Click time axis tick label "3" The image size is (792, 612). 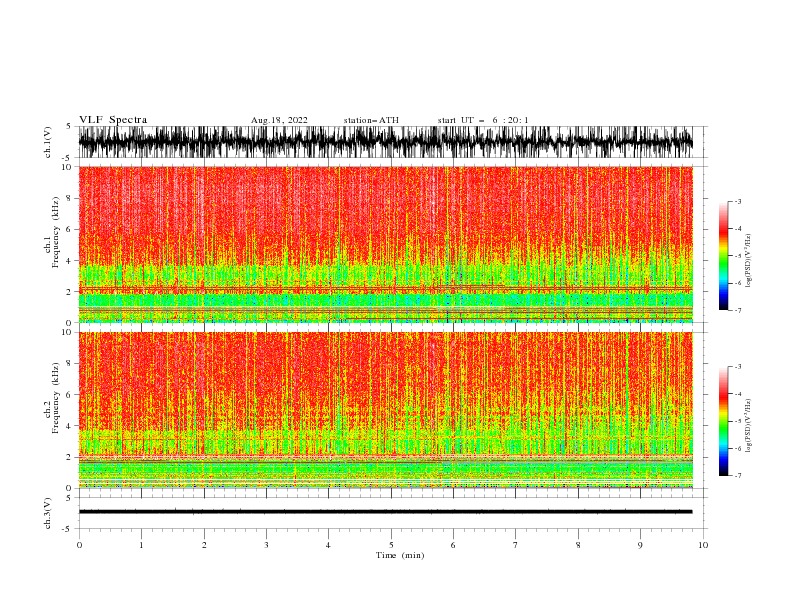click(x=266, y=545)
